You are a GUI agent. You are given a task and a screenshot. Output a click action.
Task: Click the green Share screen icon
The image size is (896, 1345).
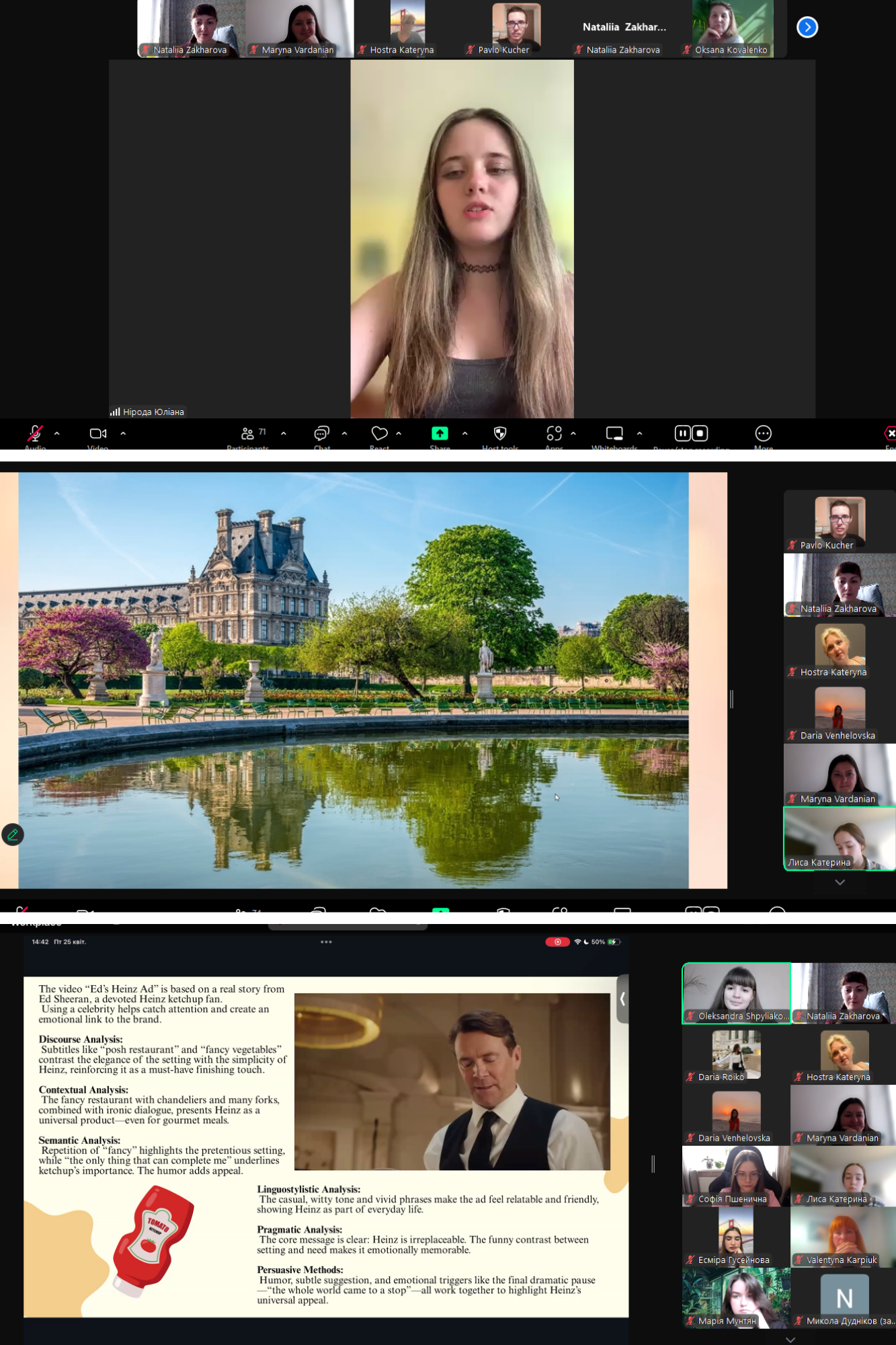click(440, 434)
